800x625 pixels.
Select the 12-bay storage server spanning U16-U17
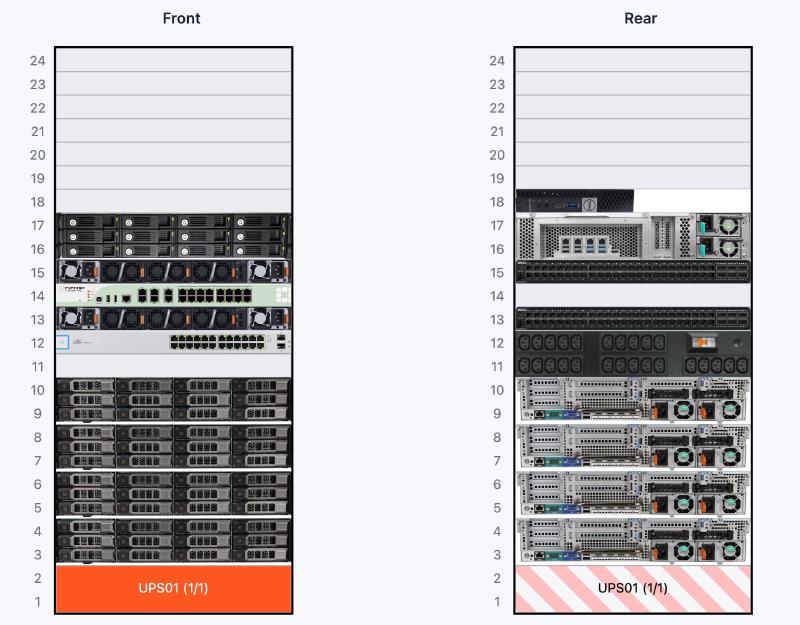click(174, 235)
